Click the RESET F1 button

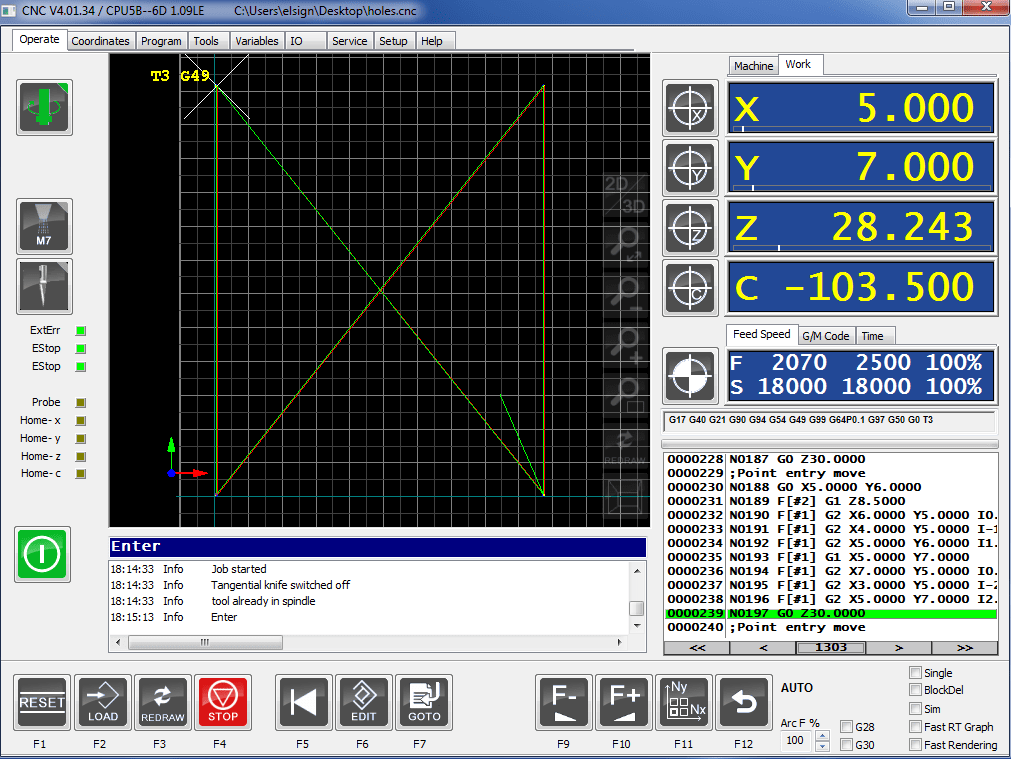42,702
